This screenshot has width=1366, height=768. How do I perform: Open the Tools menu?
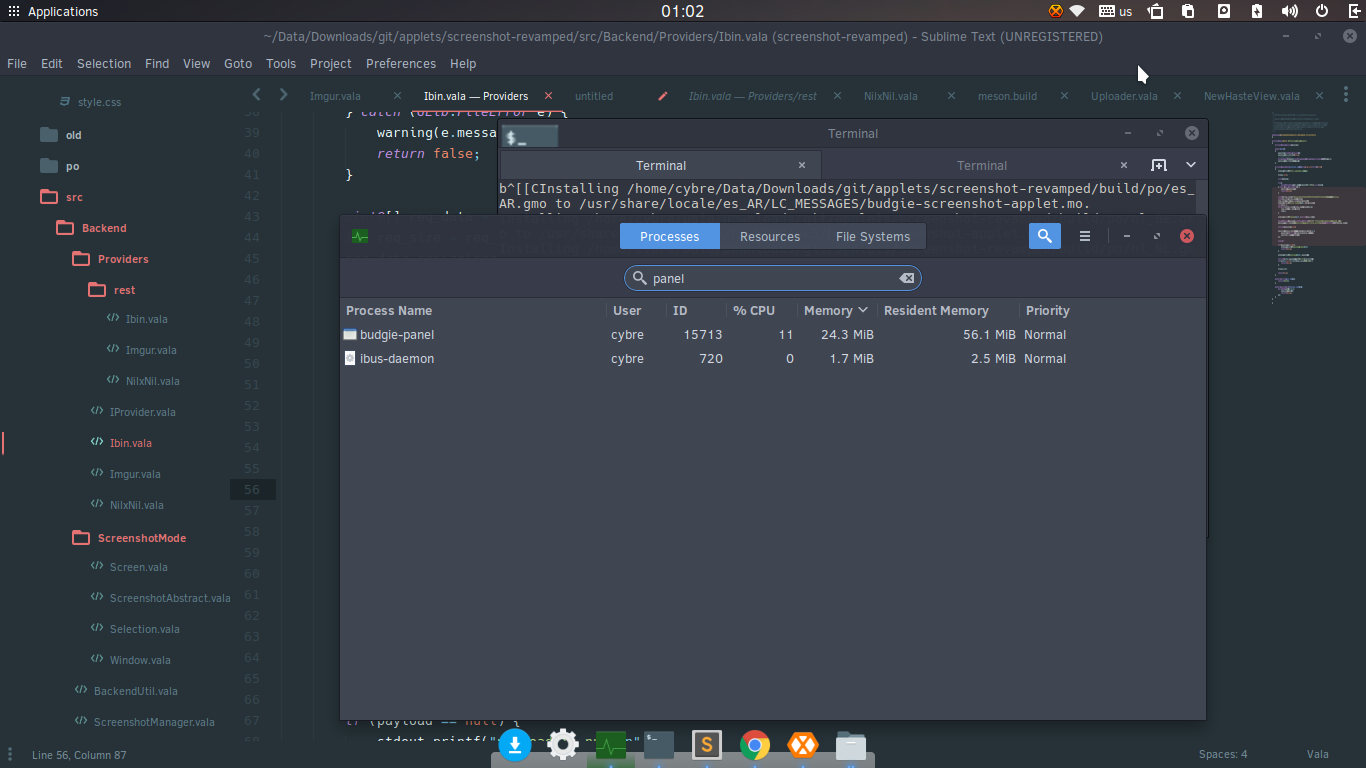(281, 63)
